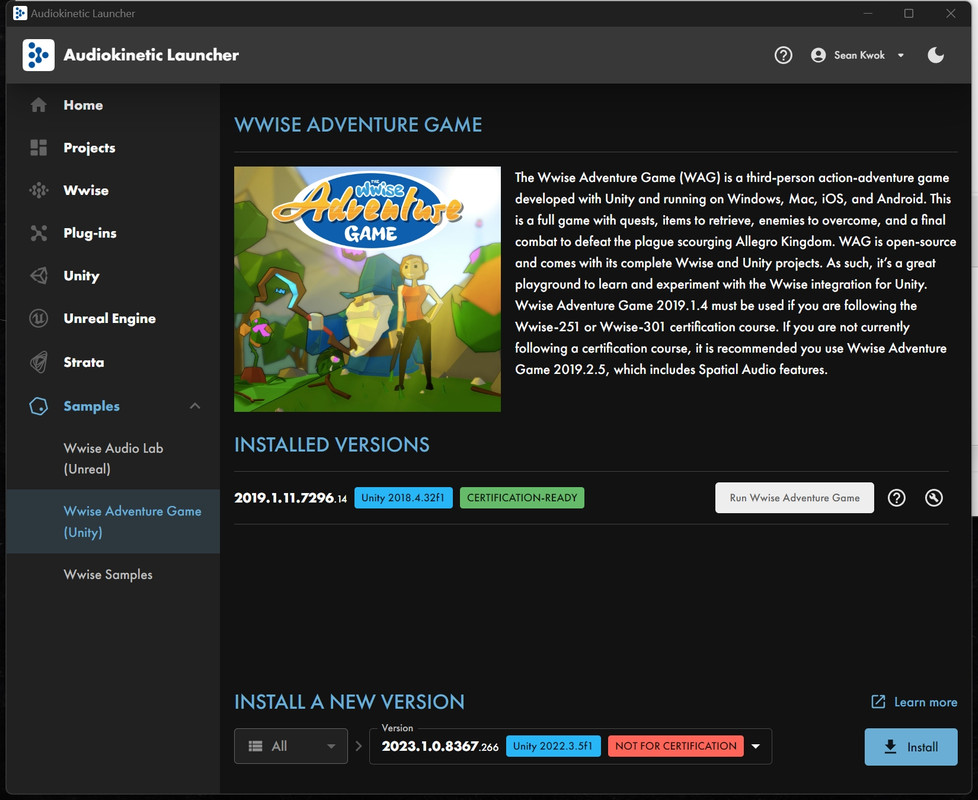Open the help question mark in header
This screenshot has width=978, height=800.
pyautogui.click(x=783, y=55)
